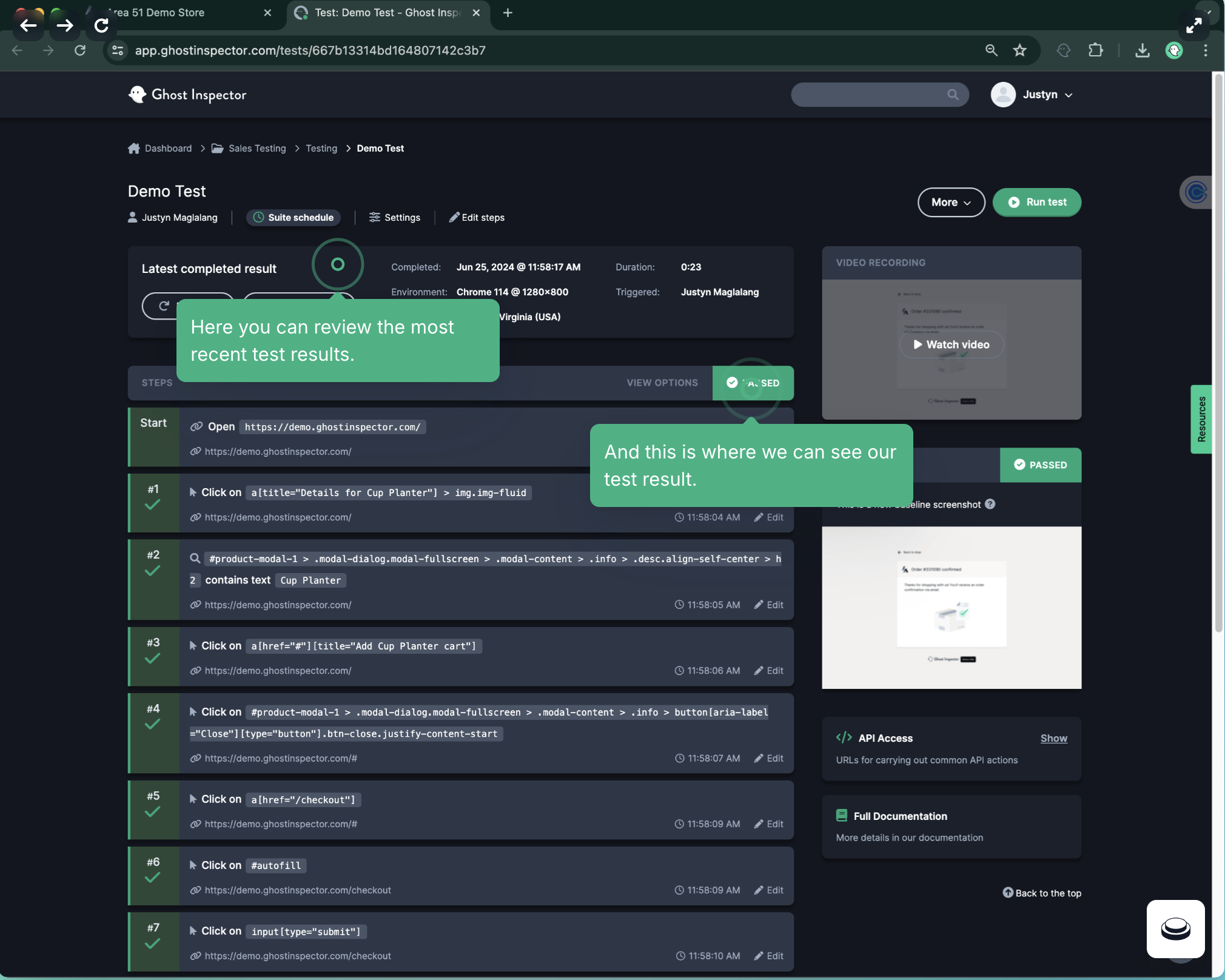
Task: Switch to the Area 51 Demo Store tab
Action: [x=158, y=13]
